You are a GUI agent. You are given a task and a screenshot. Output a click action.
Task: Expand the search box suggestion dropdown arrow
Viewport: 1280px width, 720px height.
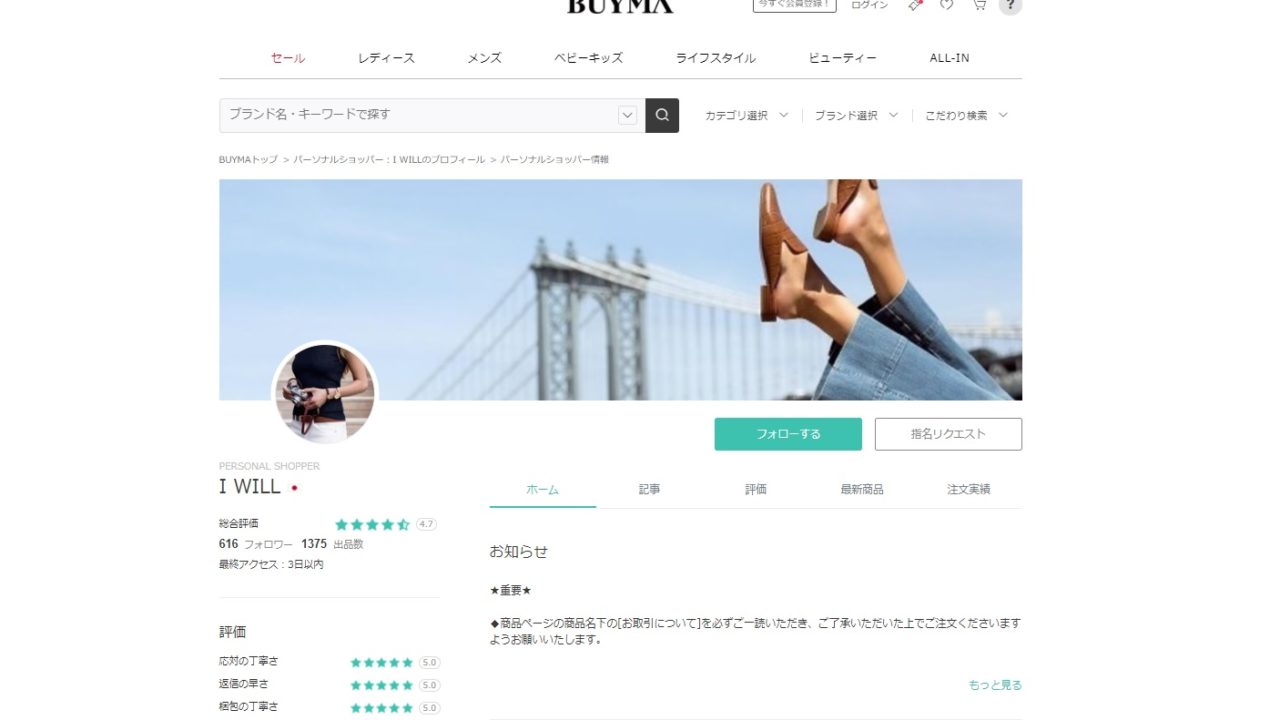[x=627, y=115]
